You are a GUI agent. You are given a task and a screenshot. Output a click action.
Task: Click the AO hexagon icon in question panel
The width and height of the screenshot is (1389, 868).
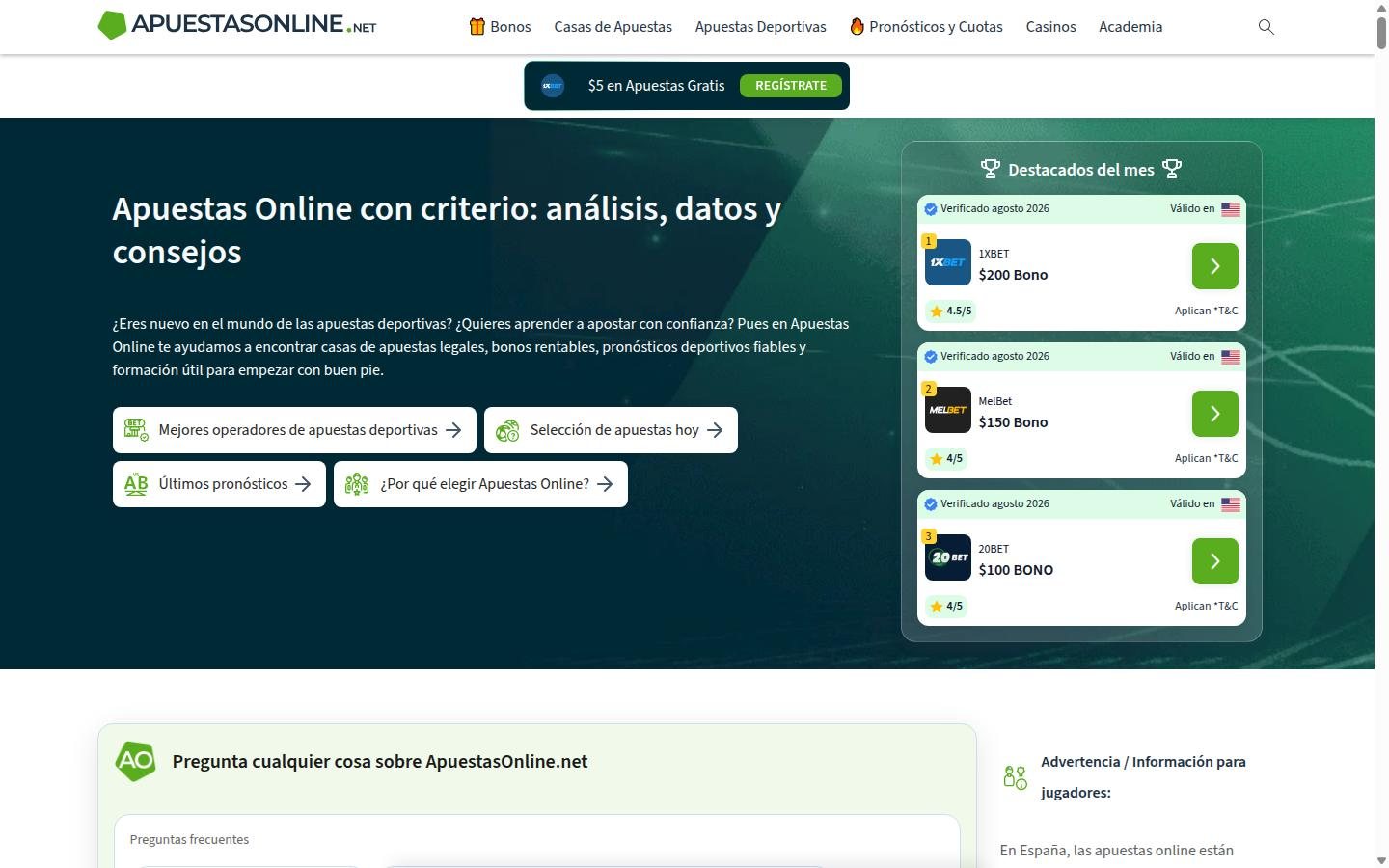(135, 761)
